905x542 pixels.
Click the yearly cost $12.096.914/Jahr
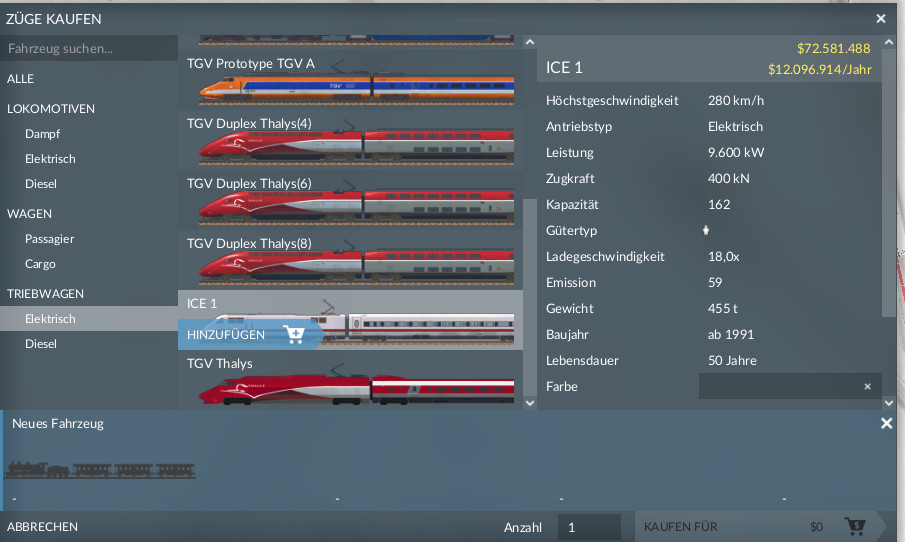point(820,70)
